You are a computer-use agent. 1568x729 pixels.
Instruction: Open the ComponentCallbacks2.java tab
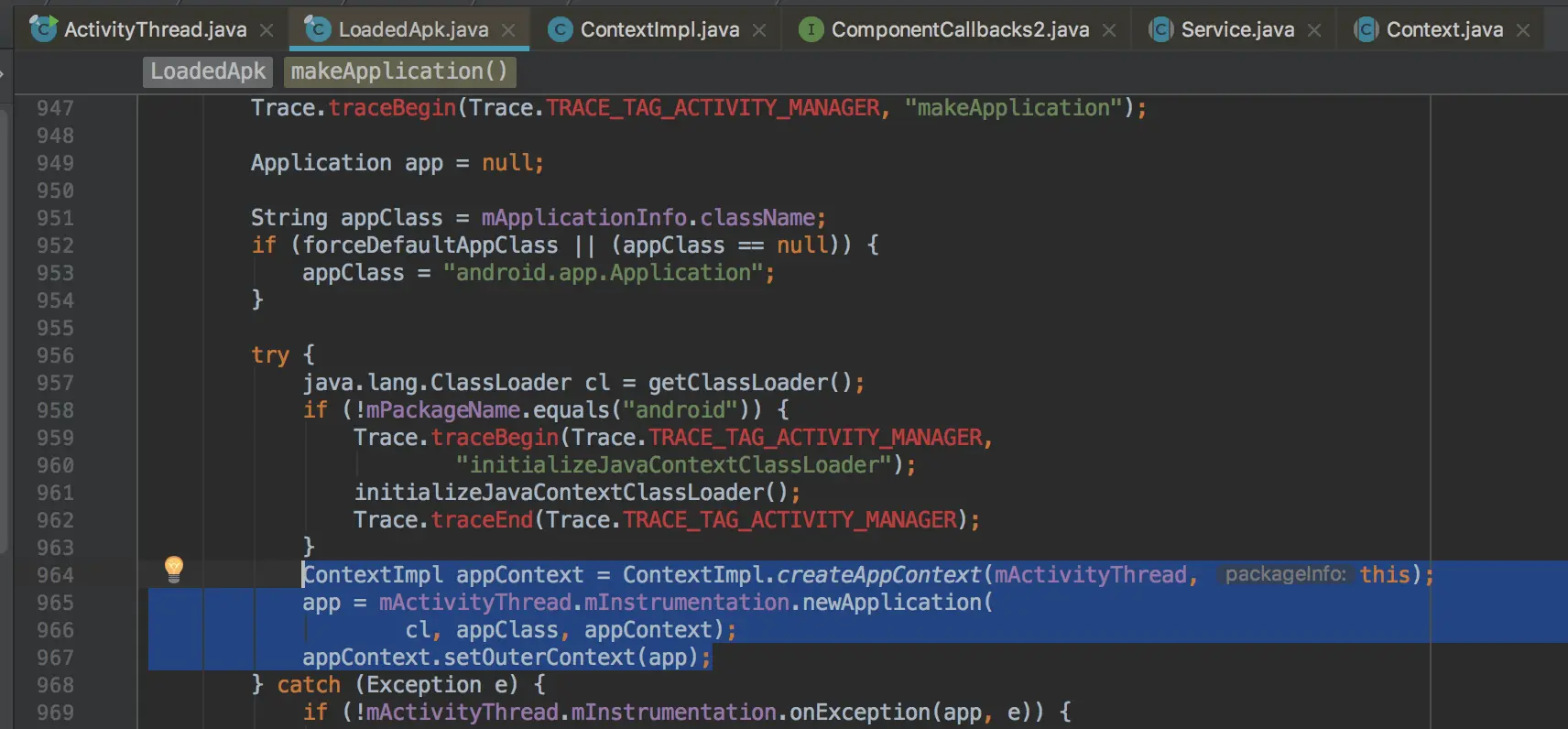(960, 29)
